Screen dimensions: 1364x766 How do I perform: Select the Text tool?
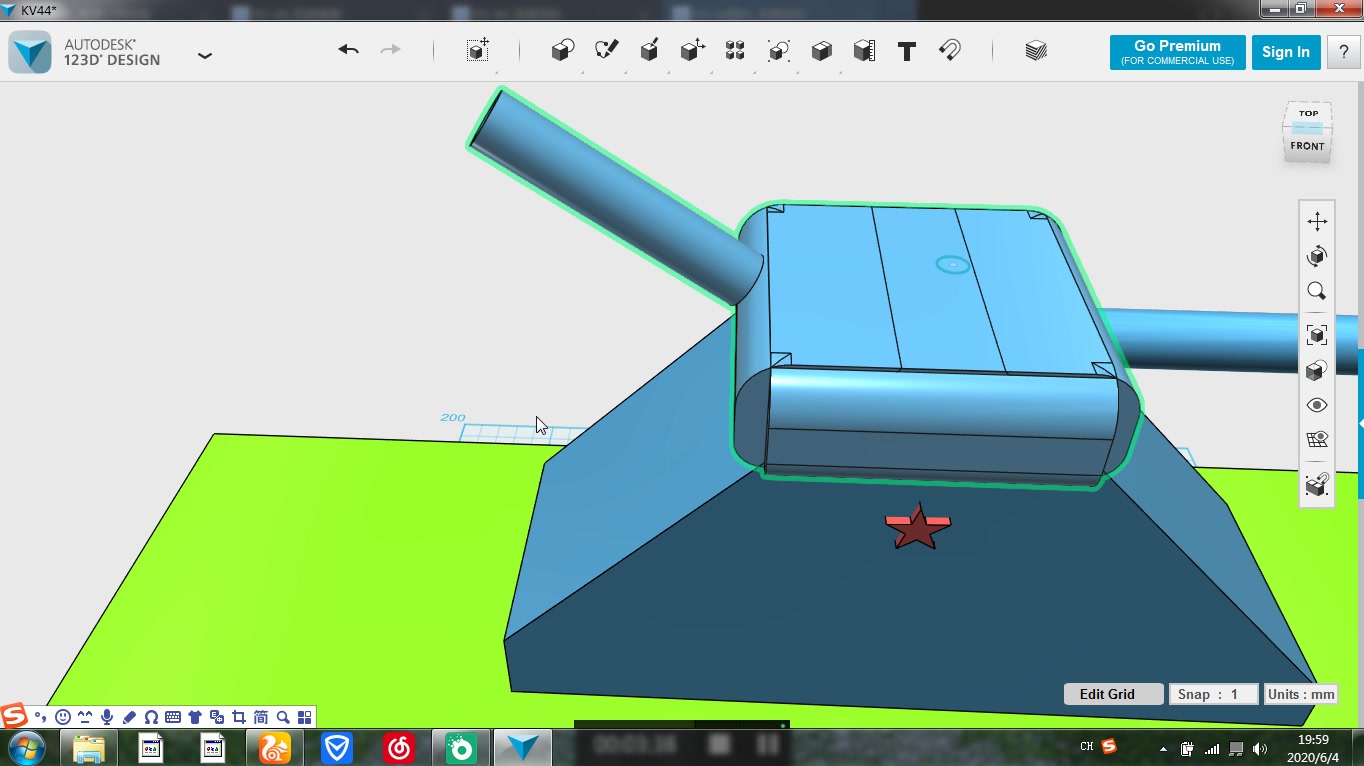click(907, 52)
